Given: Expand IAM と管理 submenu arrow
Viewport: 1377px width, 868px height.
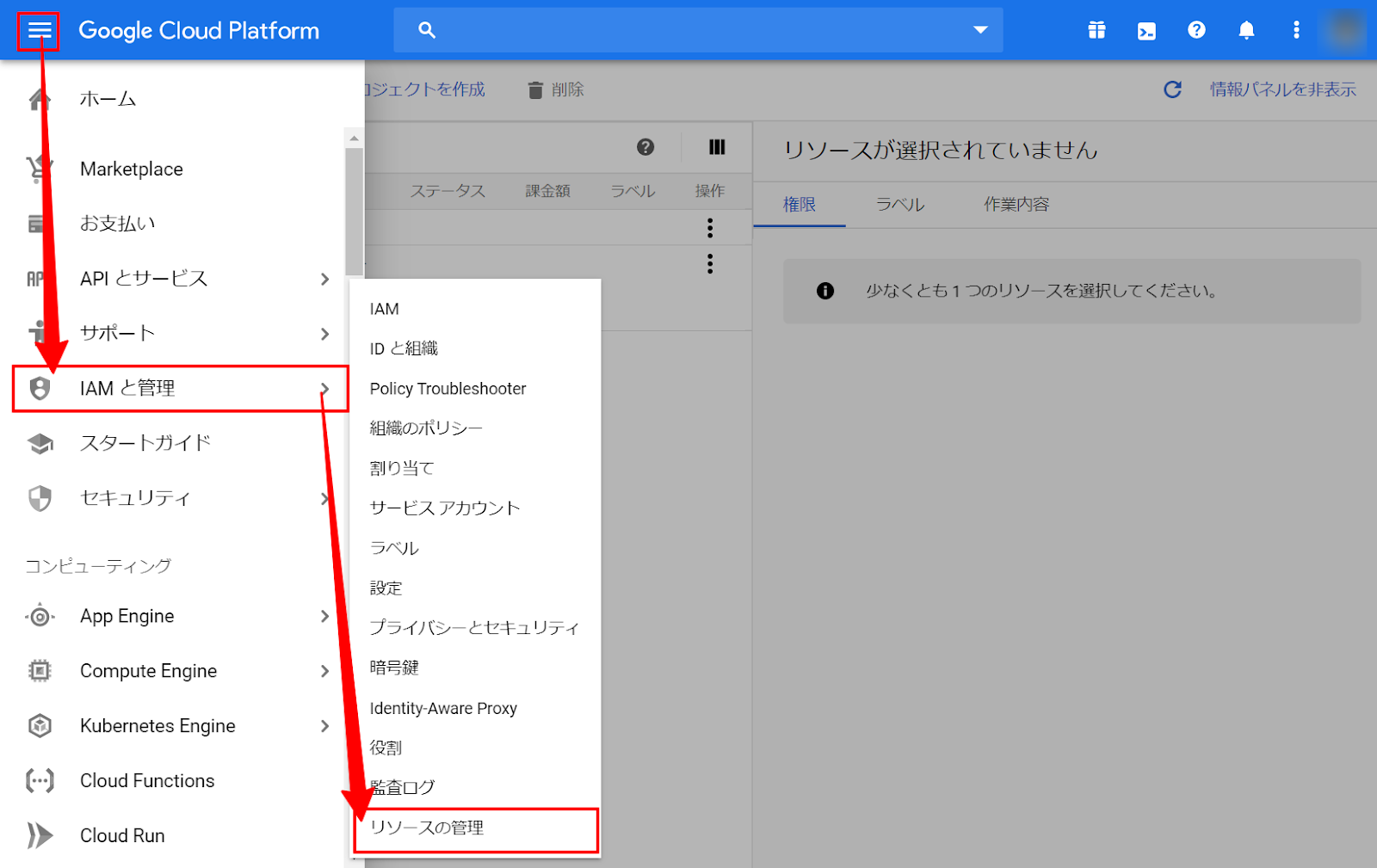Looking at the screenshot, I should coord(324,389).
